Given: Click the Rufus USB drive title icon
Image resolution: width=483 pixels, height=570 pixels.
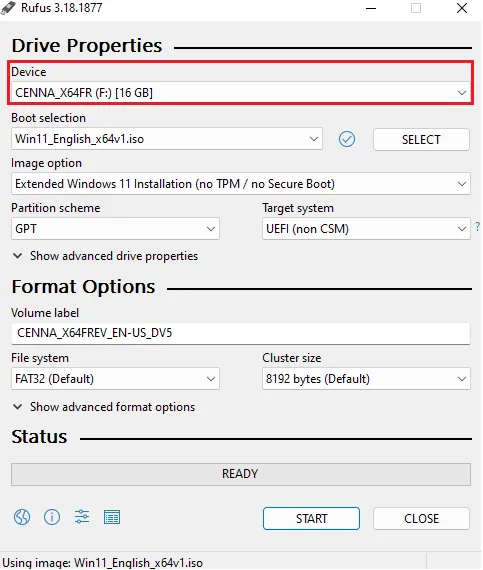Looking at the screenshot, I should [x=8, y=8].
